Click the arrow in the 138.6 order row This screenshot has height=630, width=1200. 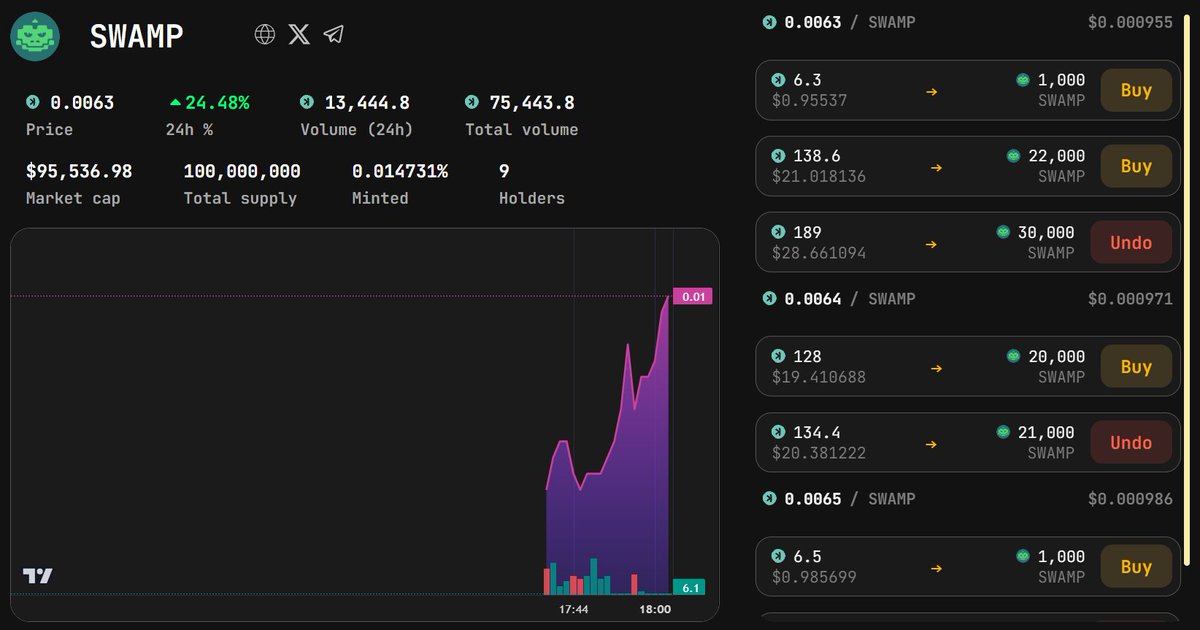click(x=936, y=167)
